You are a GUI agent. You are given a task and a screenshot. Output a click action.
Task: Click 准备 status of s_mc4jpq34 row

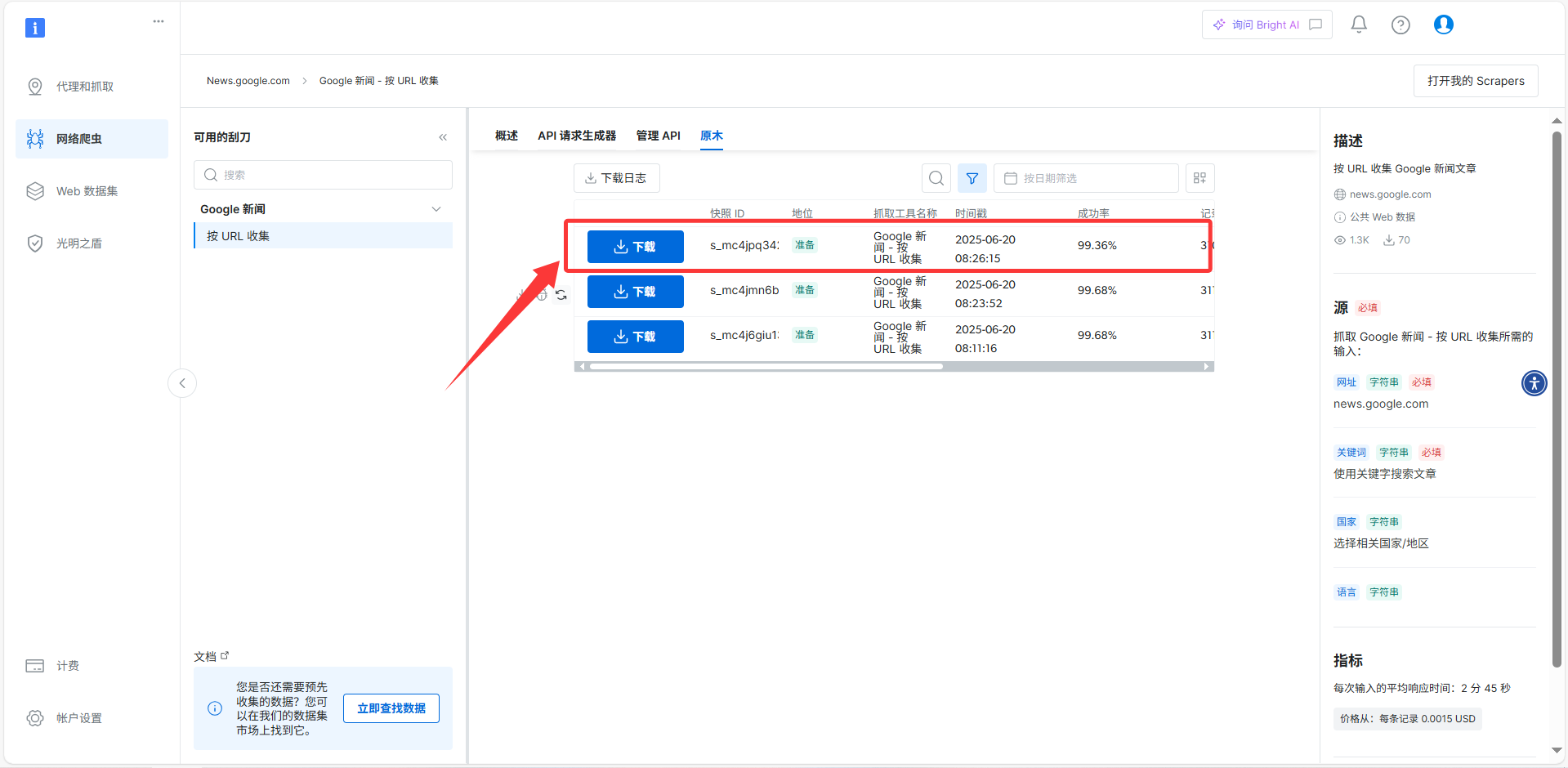[805, 245]
